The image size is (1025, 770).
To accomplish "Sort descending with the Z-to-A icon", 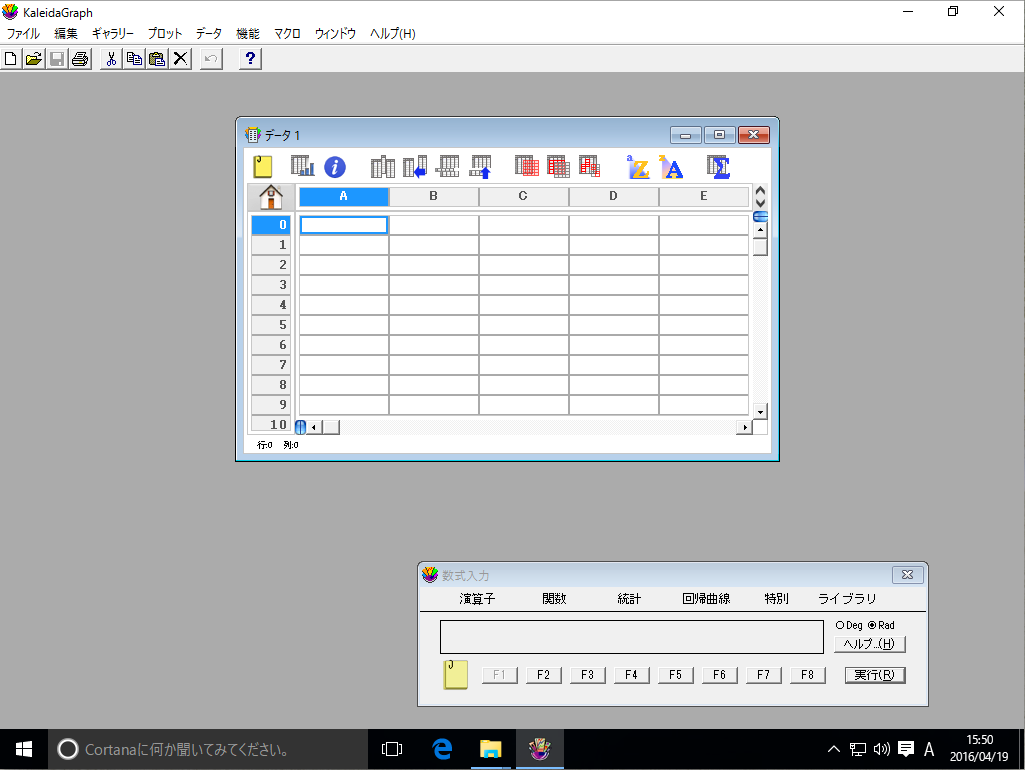I will point(671,167).
